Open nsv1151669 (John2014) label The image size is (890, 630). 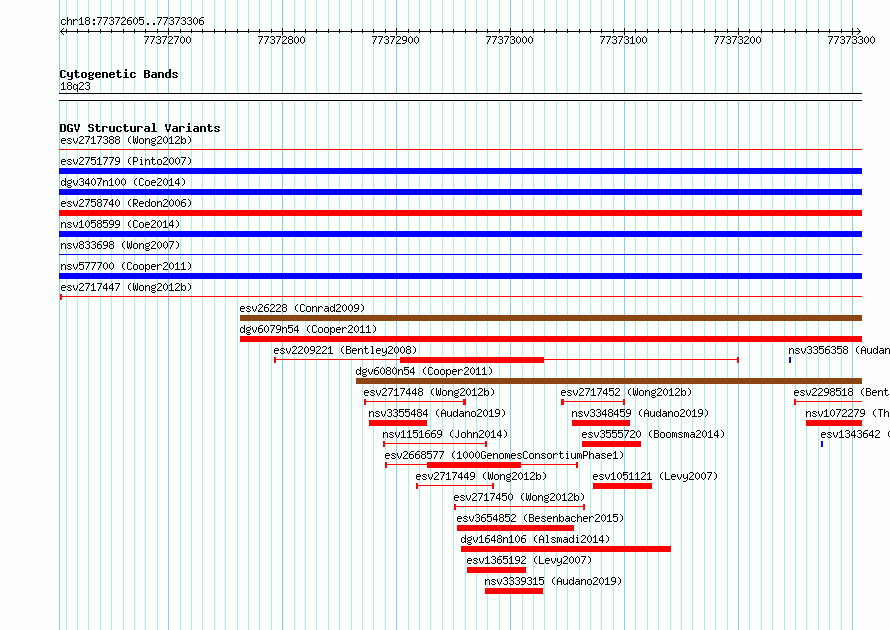(445, 434)
